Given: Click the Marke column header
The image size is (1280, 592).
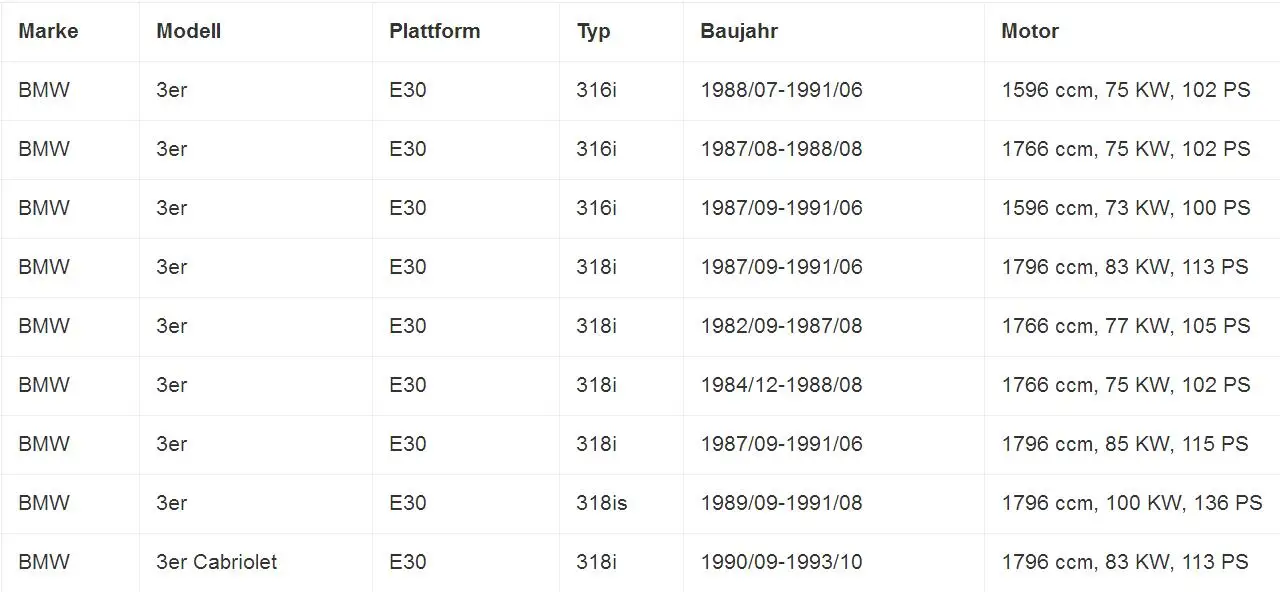Looking at the screenshot, I should click(48, 31).
